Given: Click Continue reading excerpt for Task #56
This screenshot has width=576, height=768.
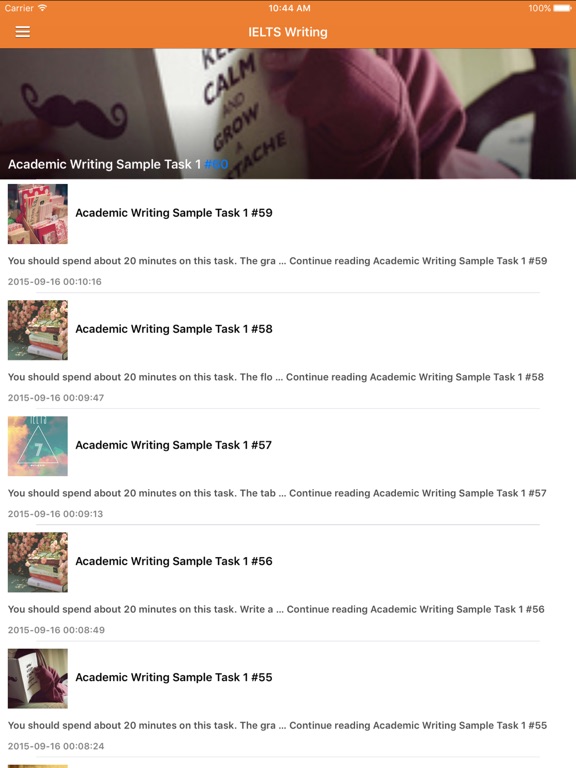Looking at the screenshot, I should [x=276, y=609].
